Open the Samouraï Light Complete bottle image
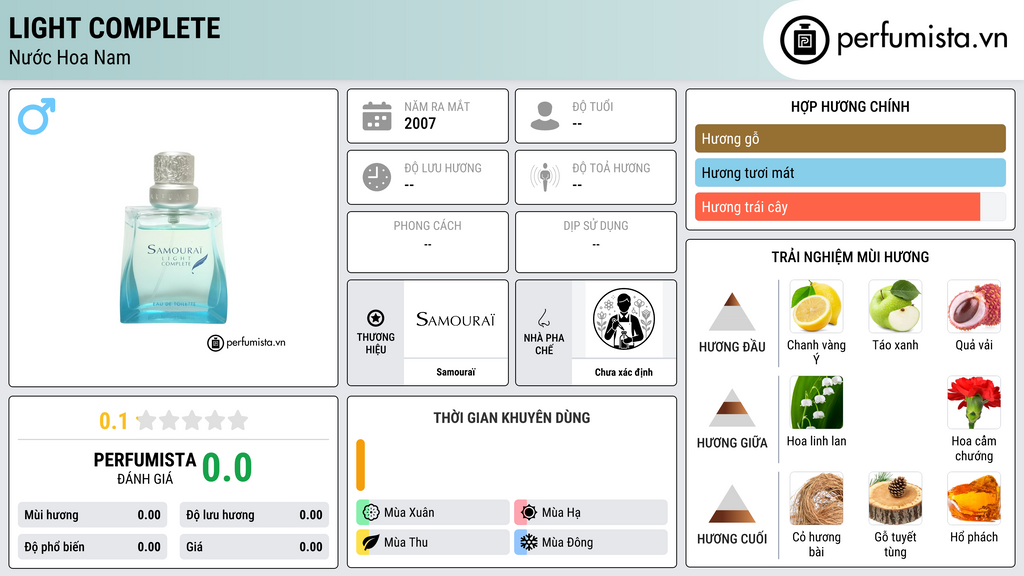The width and height of the screenshot is (1024, 576). click(x=173, y=238)
